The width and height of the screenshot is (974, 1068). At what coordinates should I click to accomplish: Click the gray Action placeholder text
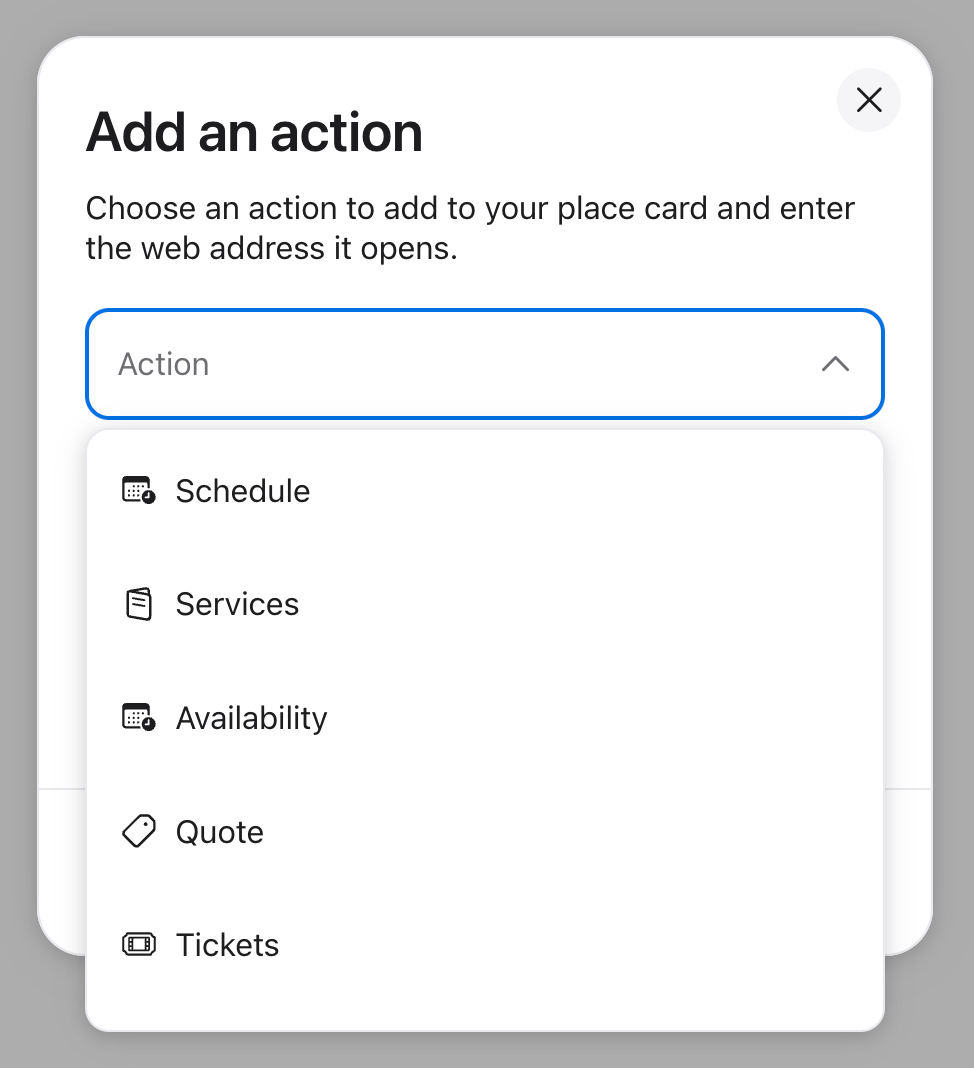[x=164, y=364]
